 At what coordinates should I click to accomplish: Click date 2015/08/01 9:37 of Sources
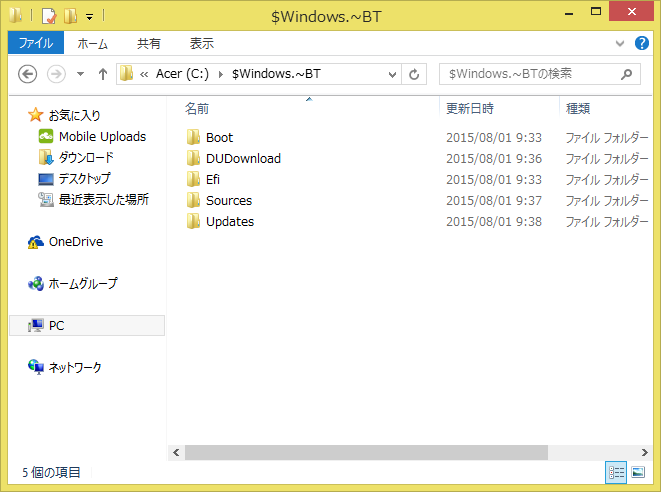tap(494, 201)
